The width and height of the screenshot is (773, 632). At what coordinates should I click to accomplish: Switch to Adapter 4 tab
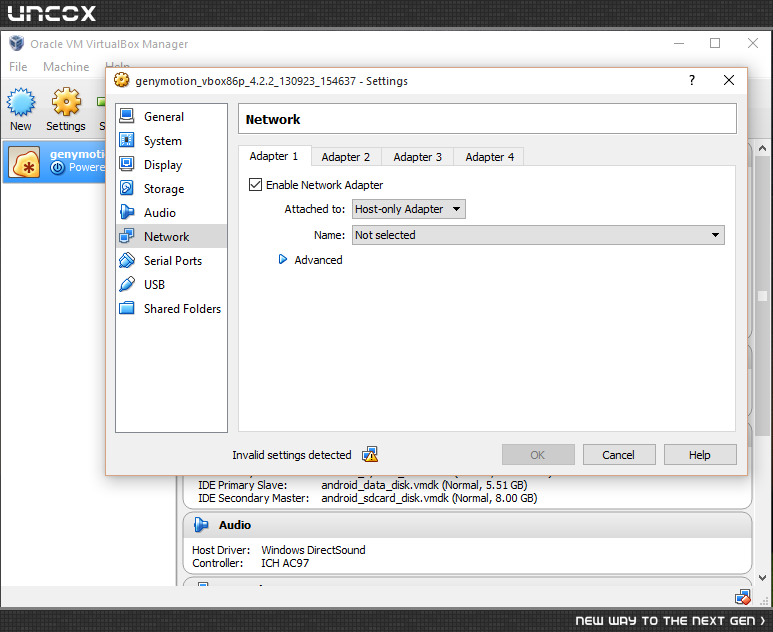click(x=490, y=157)
